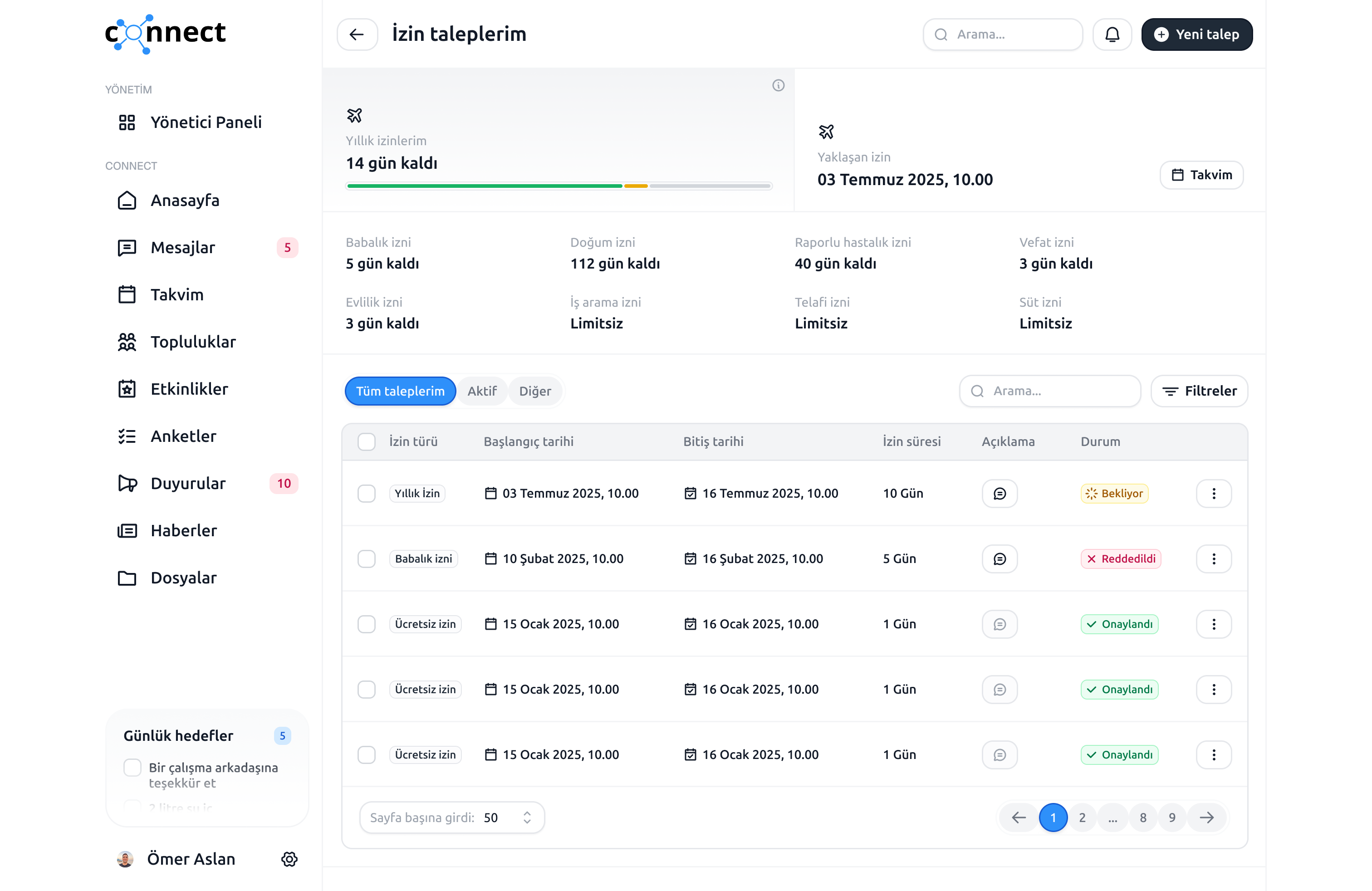Open comment for the Yıllık İzin request
Viewport: 1372px width, 891px height.
pyautogui.click(x=999, y=493)
